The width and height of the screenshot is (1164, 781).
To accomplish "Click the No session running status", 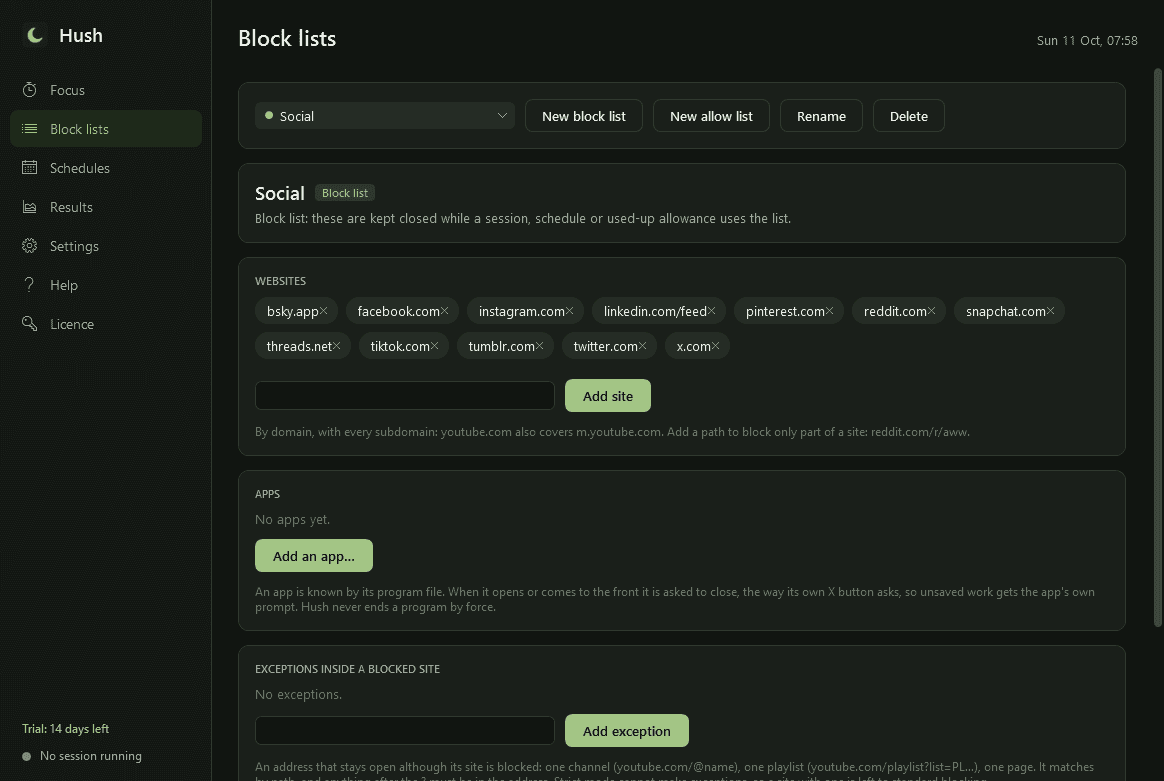I will tap(82, 756).
